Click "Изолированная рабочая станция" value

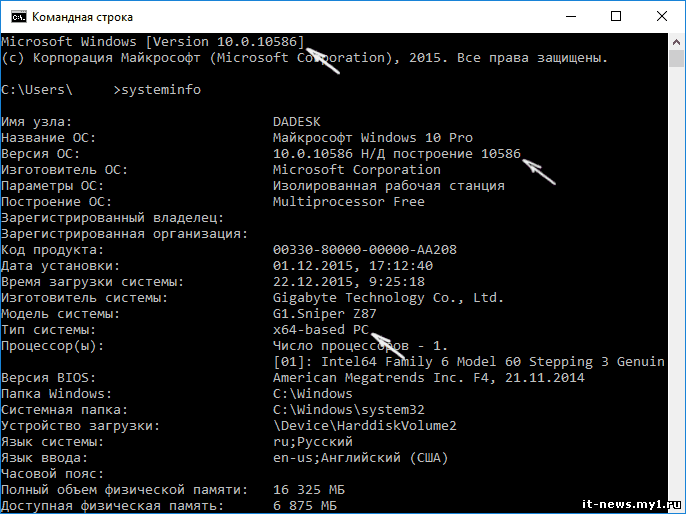pyautogui.click(x=388, y=186)
